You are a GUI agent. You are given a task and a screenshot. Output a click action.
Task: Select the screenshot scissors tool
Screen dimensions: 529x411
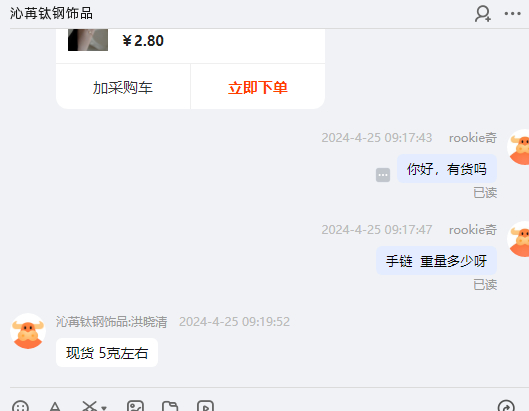point(89,406)
